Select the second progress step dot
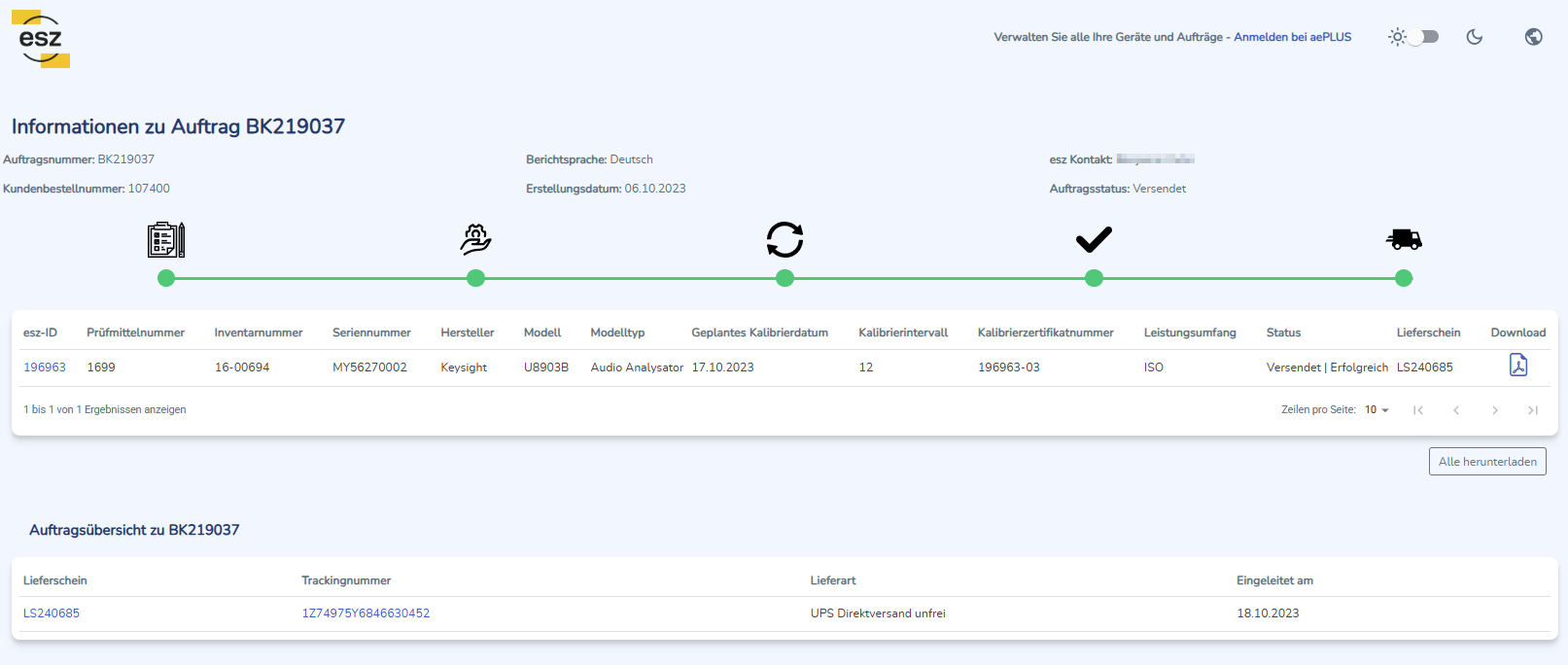Viewport: 1568px width, 665px height. click(x=475, y=279)
